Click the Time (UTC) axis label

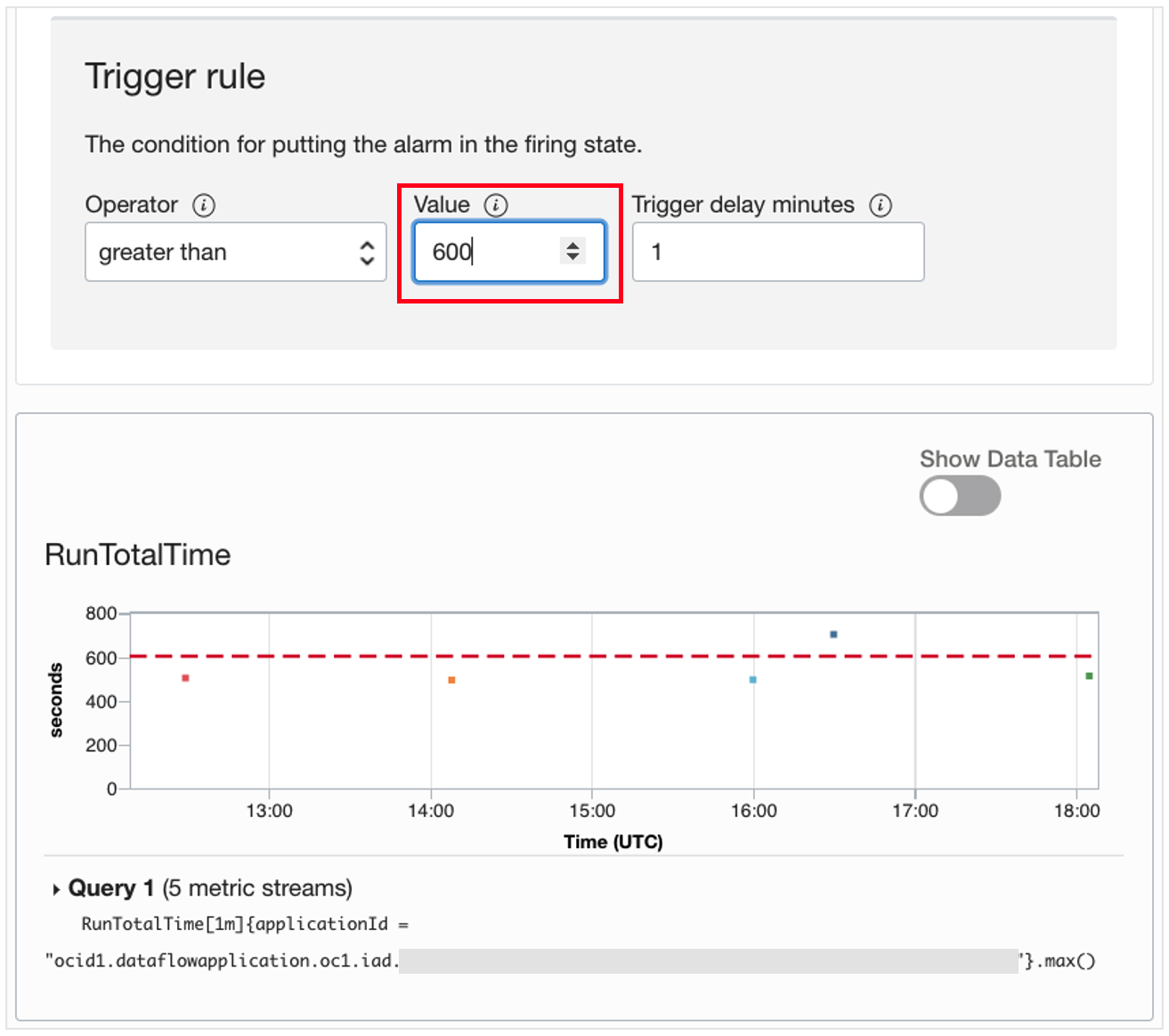click(x=613, y=842)
